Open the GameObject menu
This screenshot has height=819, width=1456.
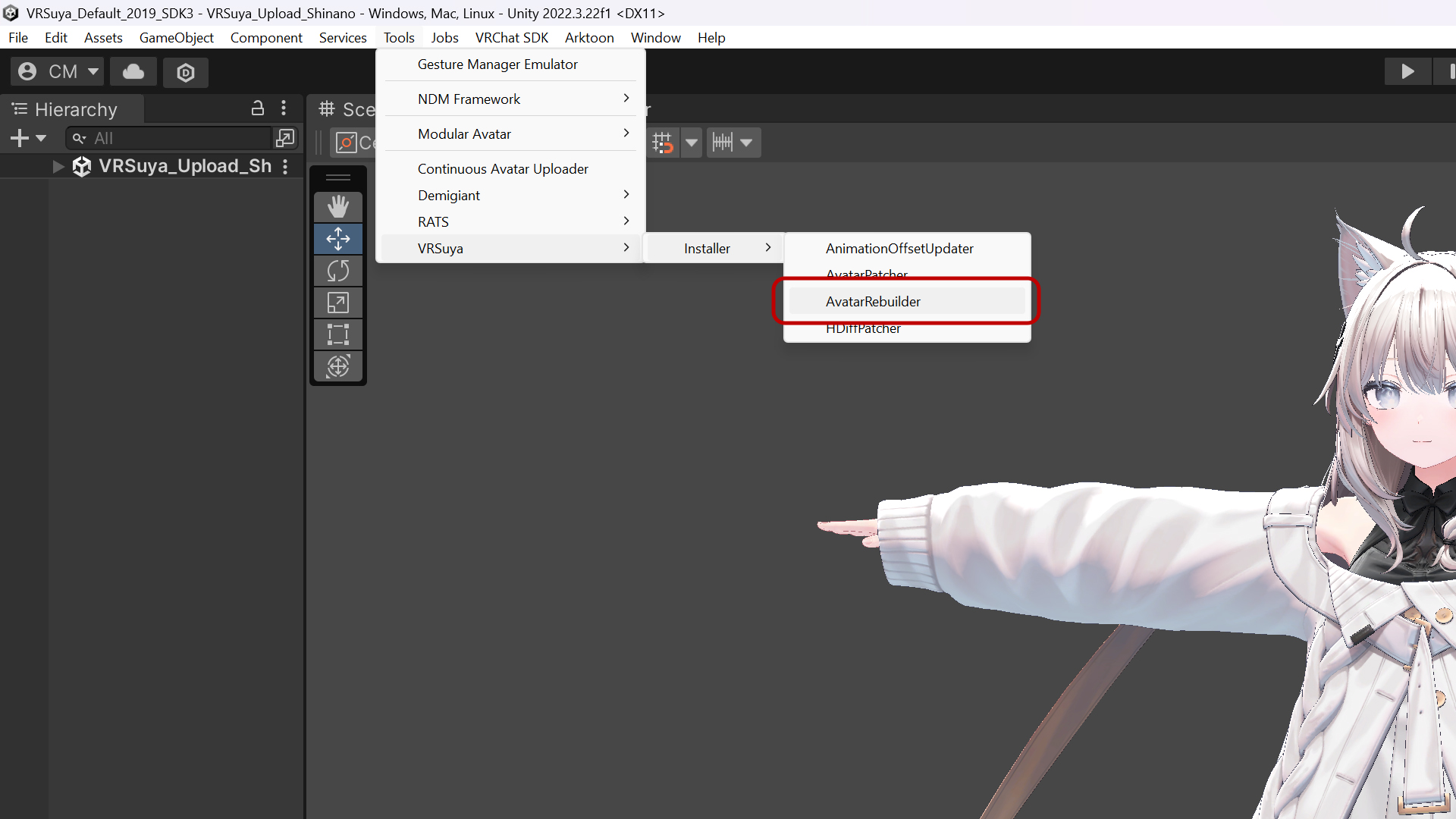pyautogui.click(x=177, y=38)
